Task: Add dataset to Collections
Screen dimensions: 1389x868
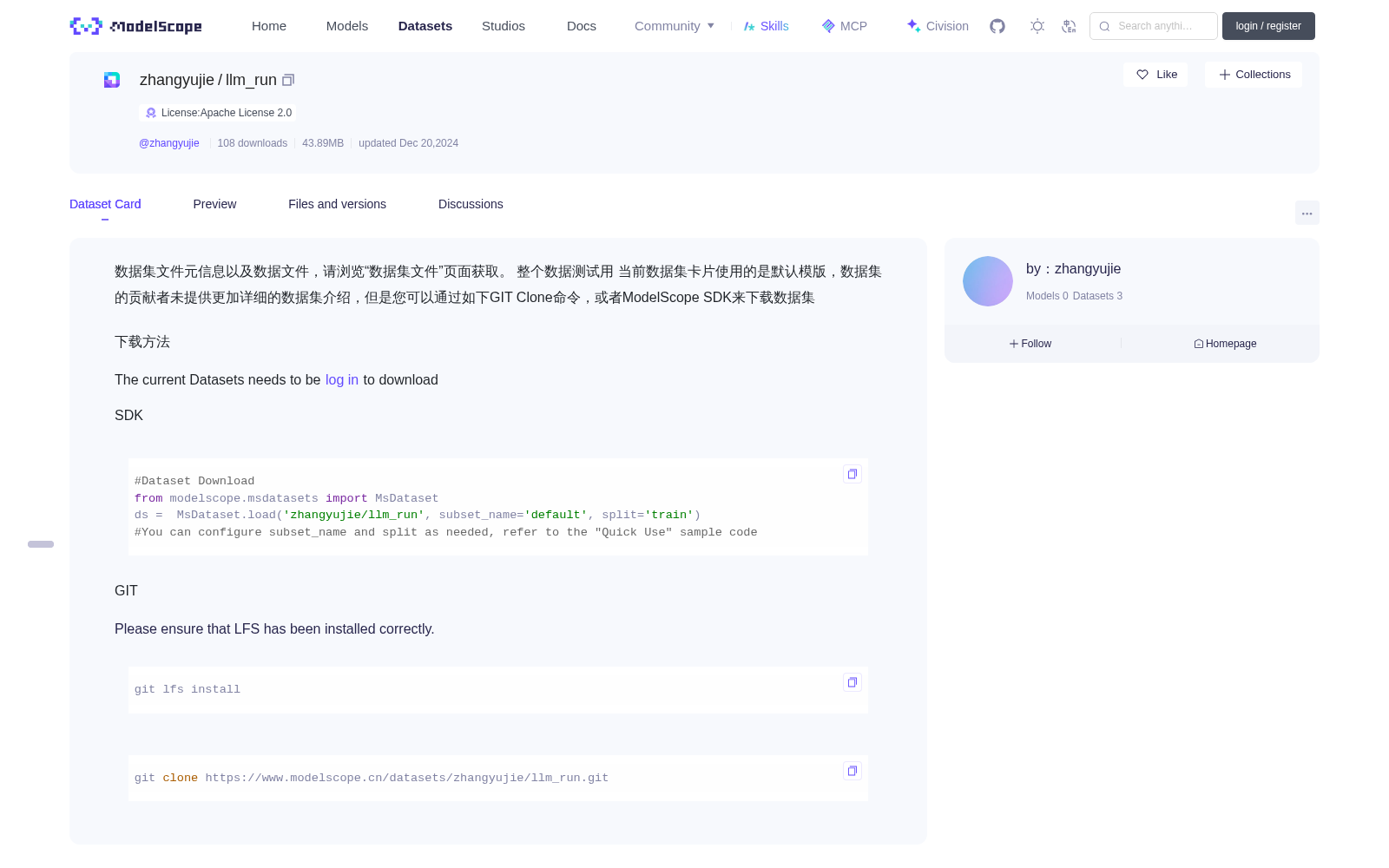Action: [x=1254, y=75]
